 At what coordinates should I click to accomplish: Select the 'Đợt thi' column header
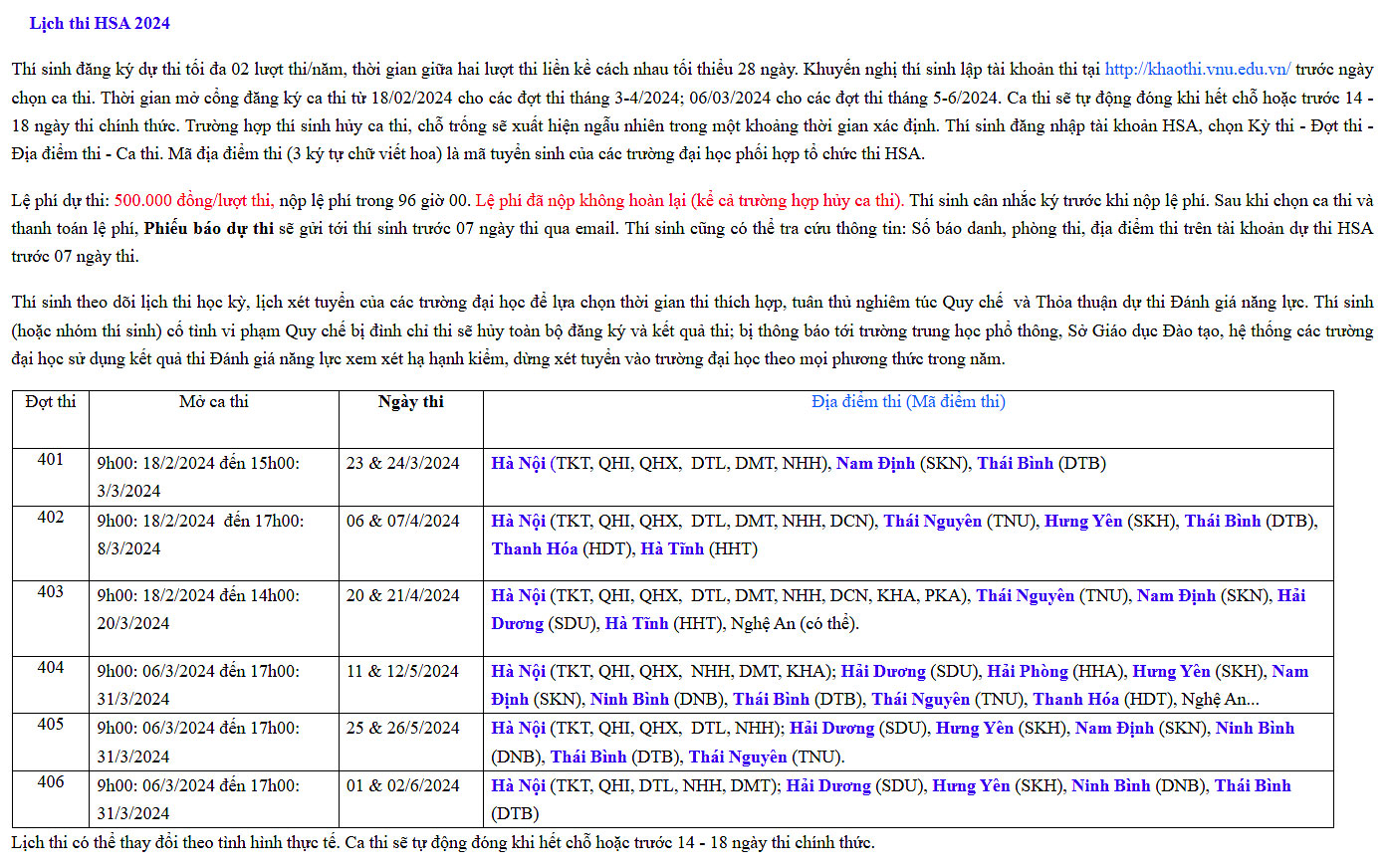click(x=51, y=402)
